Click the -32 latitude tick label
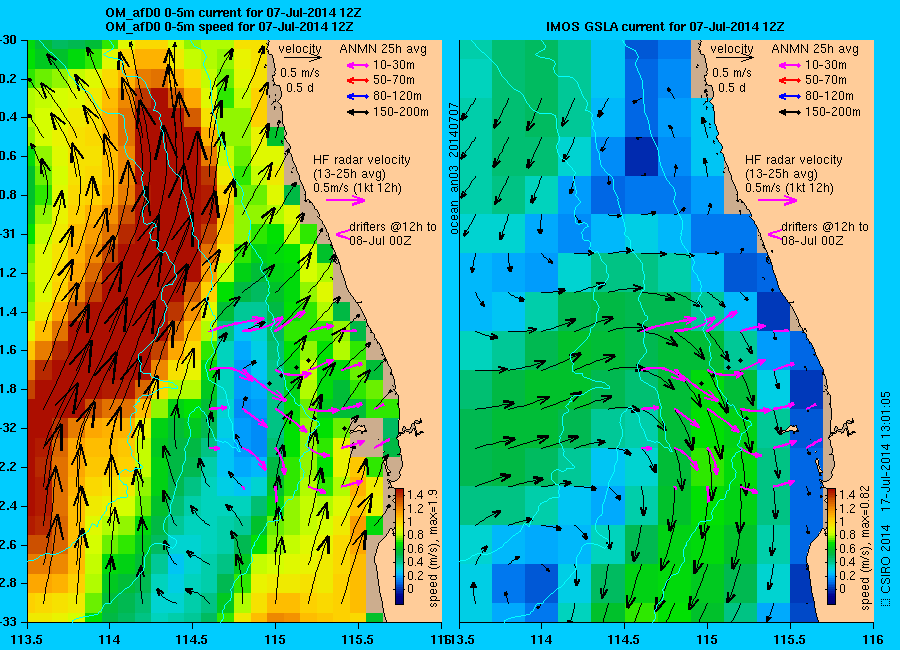 [8, 428]
